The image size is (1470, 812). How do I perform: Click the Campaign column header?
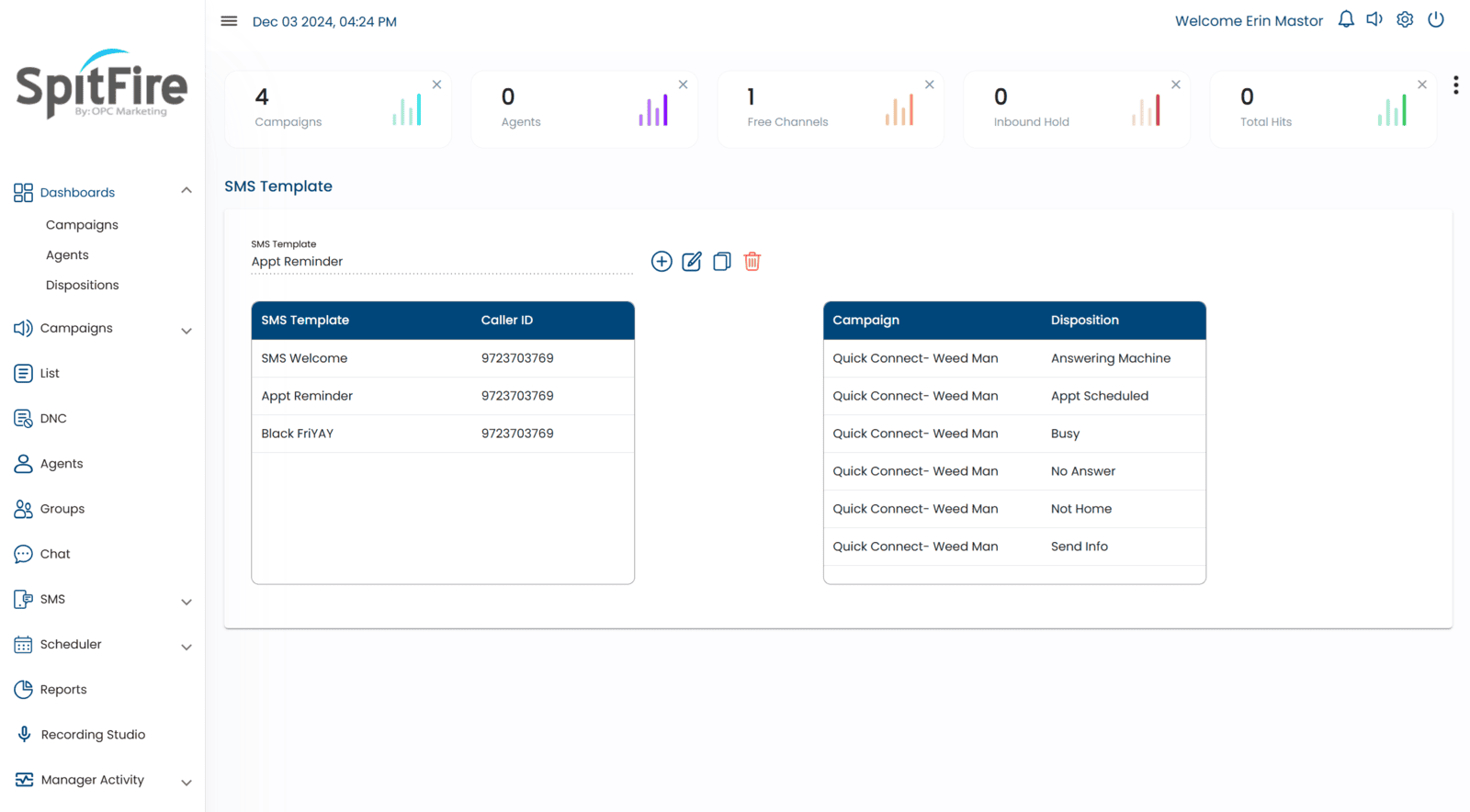coord(866,321)
